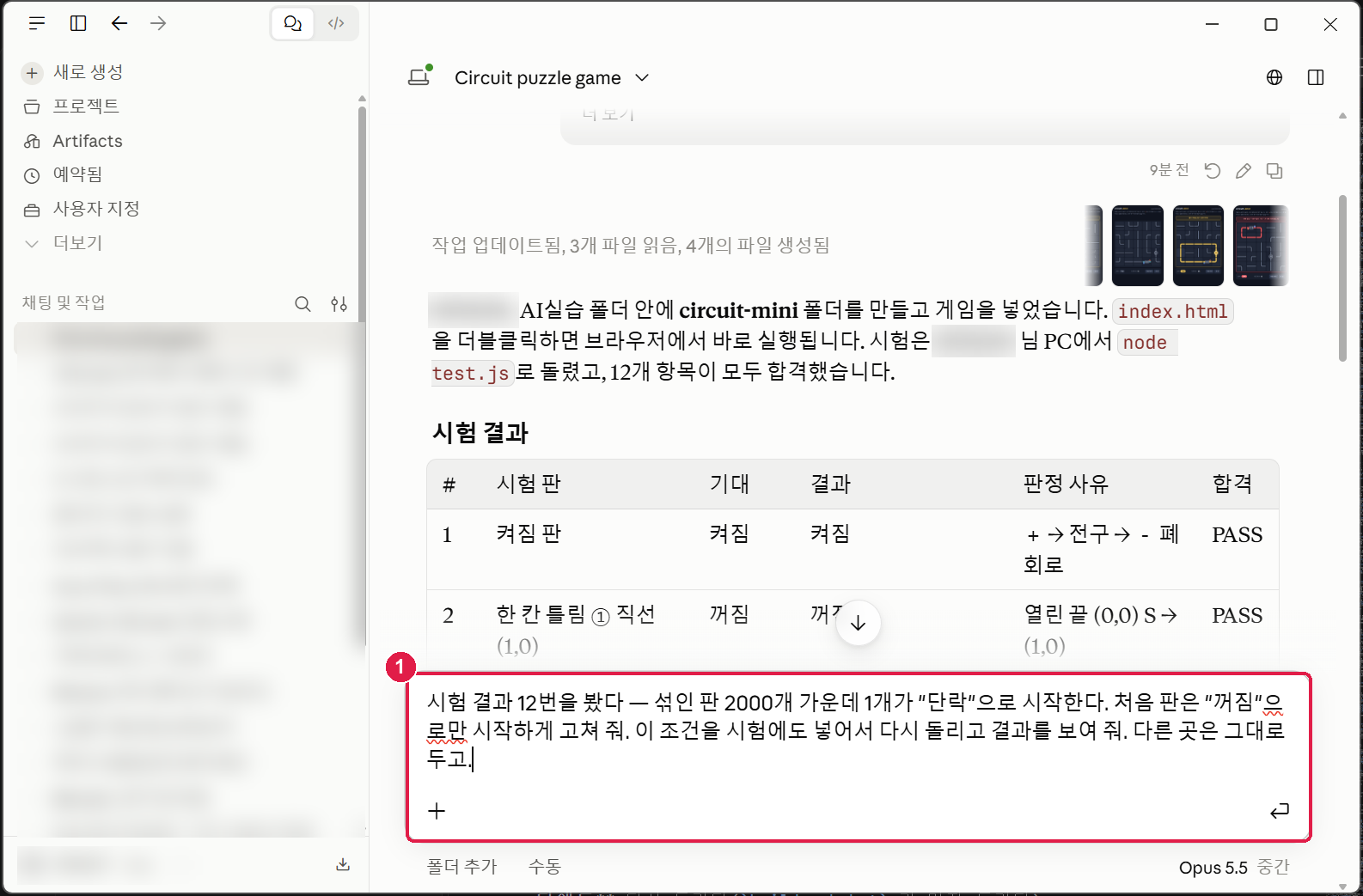The height and width of the screenshot is (896, 1363).
Task: Open the Circuit puzzle game title dropdown
Action: [x=552, y=78]
